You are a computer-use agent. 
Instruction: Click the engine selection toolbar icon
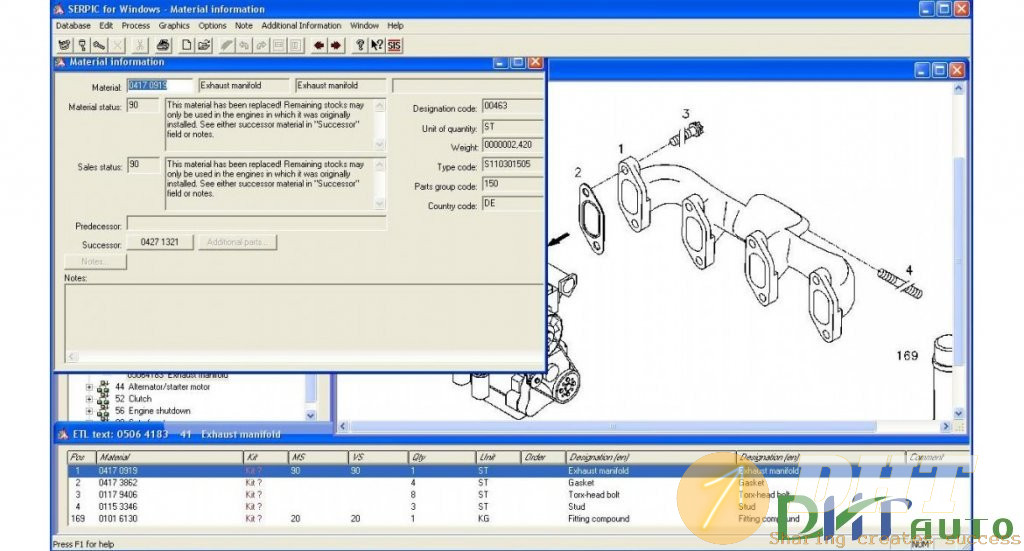click(x=64, y=45)
